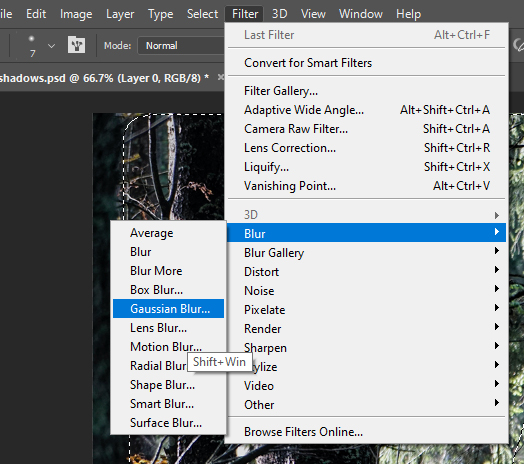Open the View menu
This screenshot has height=464, width=524.
pos(313,14)
